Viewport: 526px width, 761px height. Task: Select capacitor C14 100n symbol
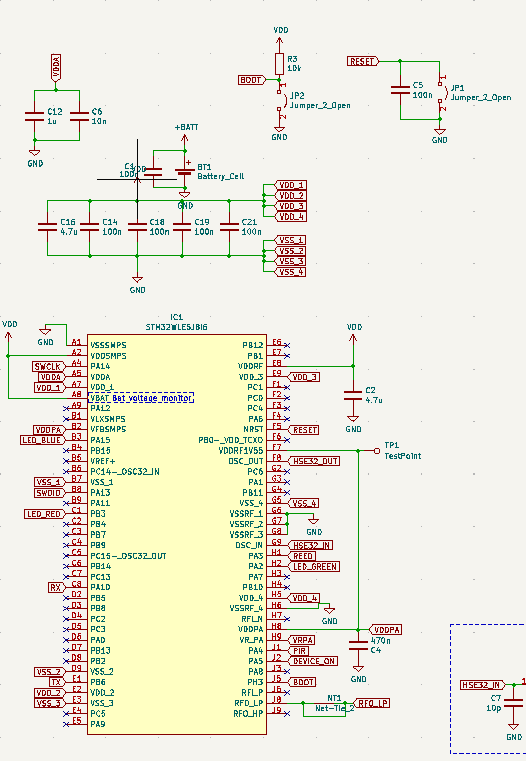90,227
